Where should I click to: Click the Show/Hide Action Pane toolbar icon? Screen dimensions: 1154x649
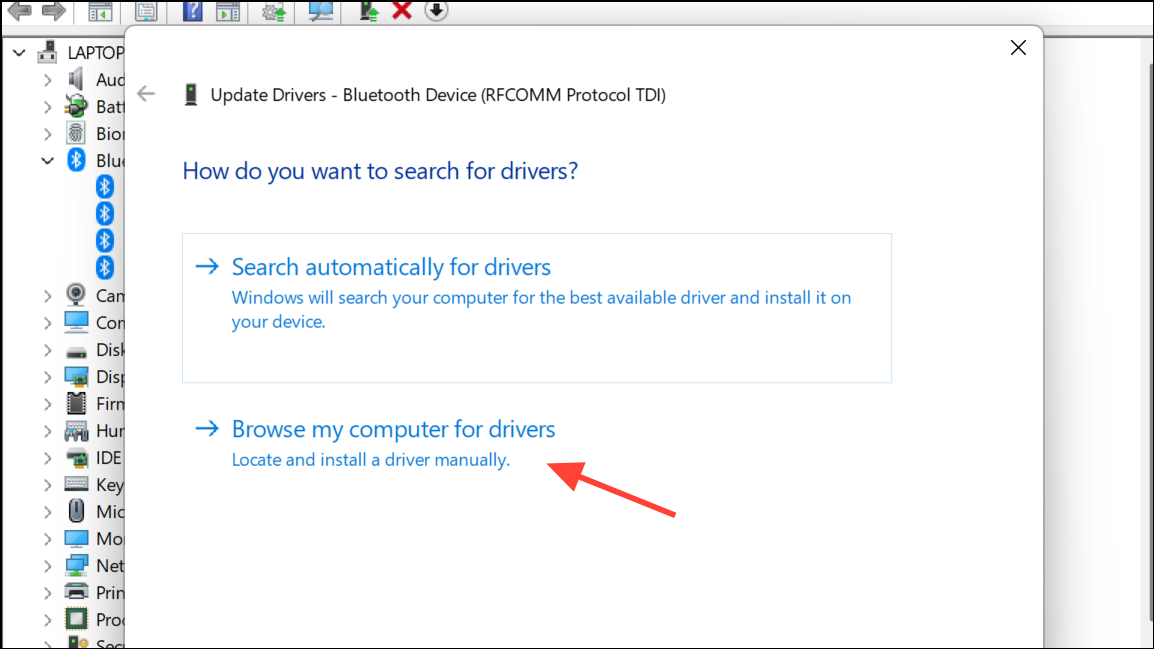point(228,11)
